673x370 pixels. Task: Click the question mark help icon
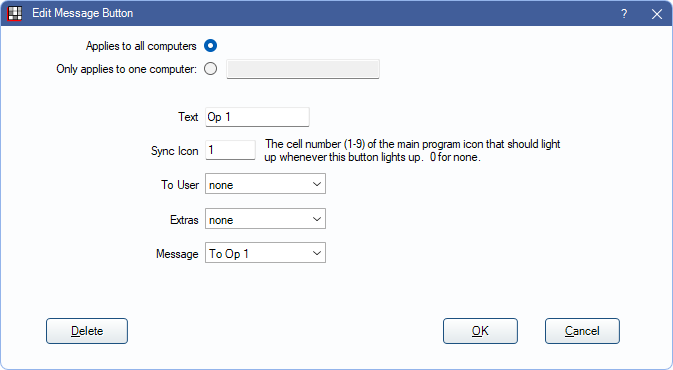[x=624, y=14]
